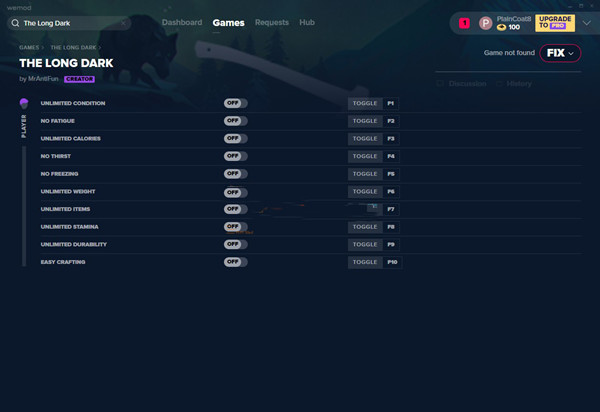Click the F4 hotkey for No Thirst
600x412 pixels.
[391, 156]
